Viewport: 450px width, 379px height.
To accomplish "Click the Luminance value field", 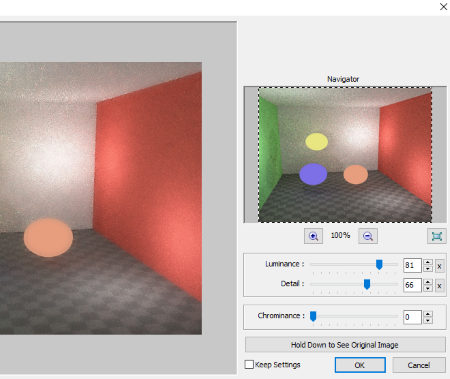I will [412, 266].
